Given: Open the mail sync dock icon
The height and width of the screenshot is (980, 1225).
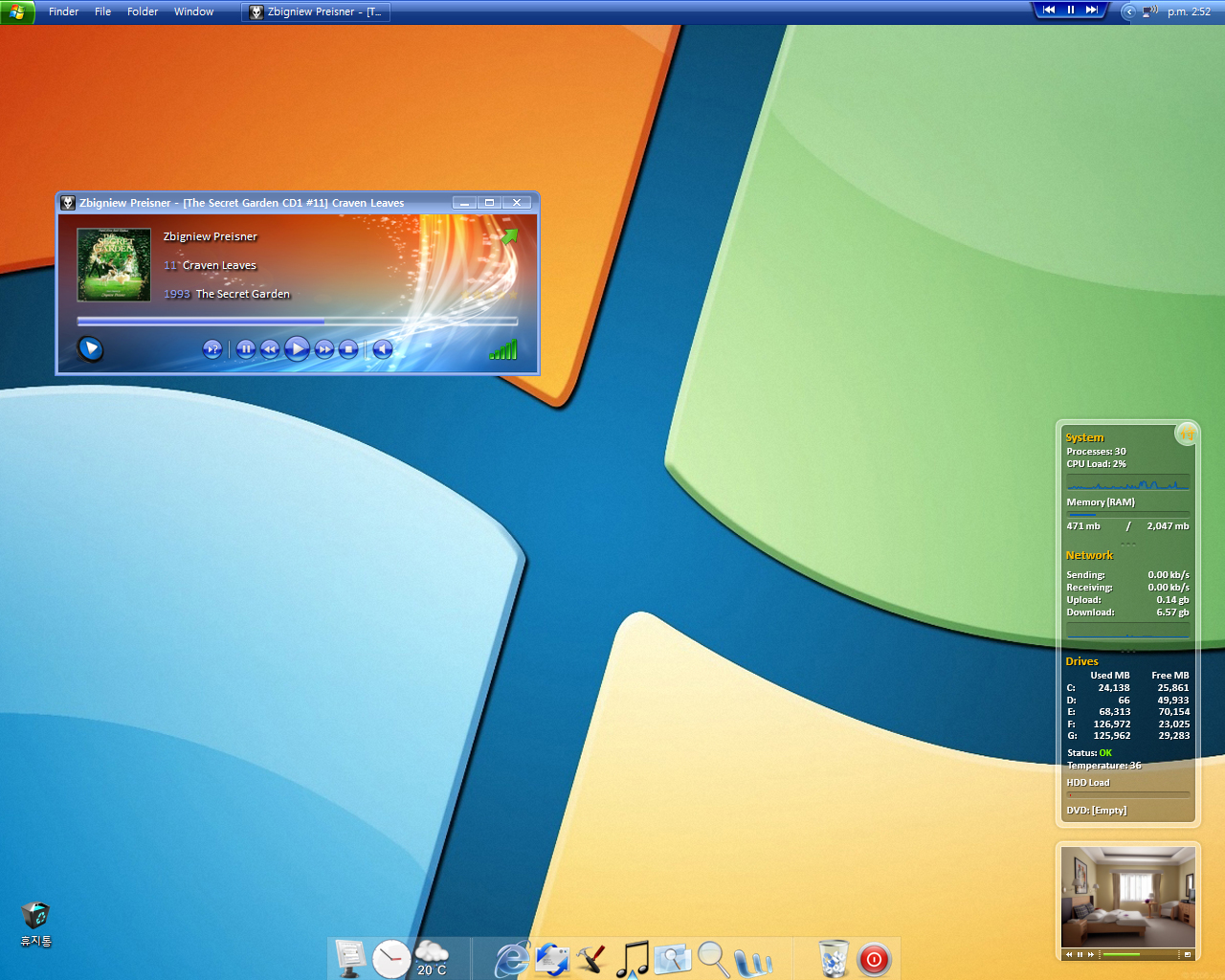Looking at the screenshot, I should pyautogui.click(x=552, y=959).
